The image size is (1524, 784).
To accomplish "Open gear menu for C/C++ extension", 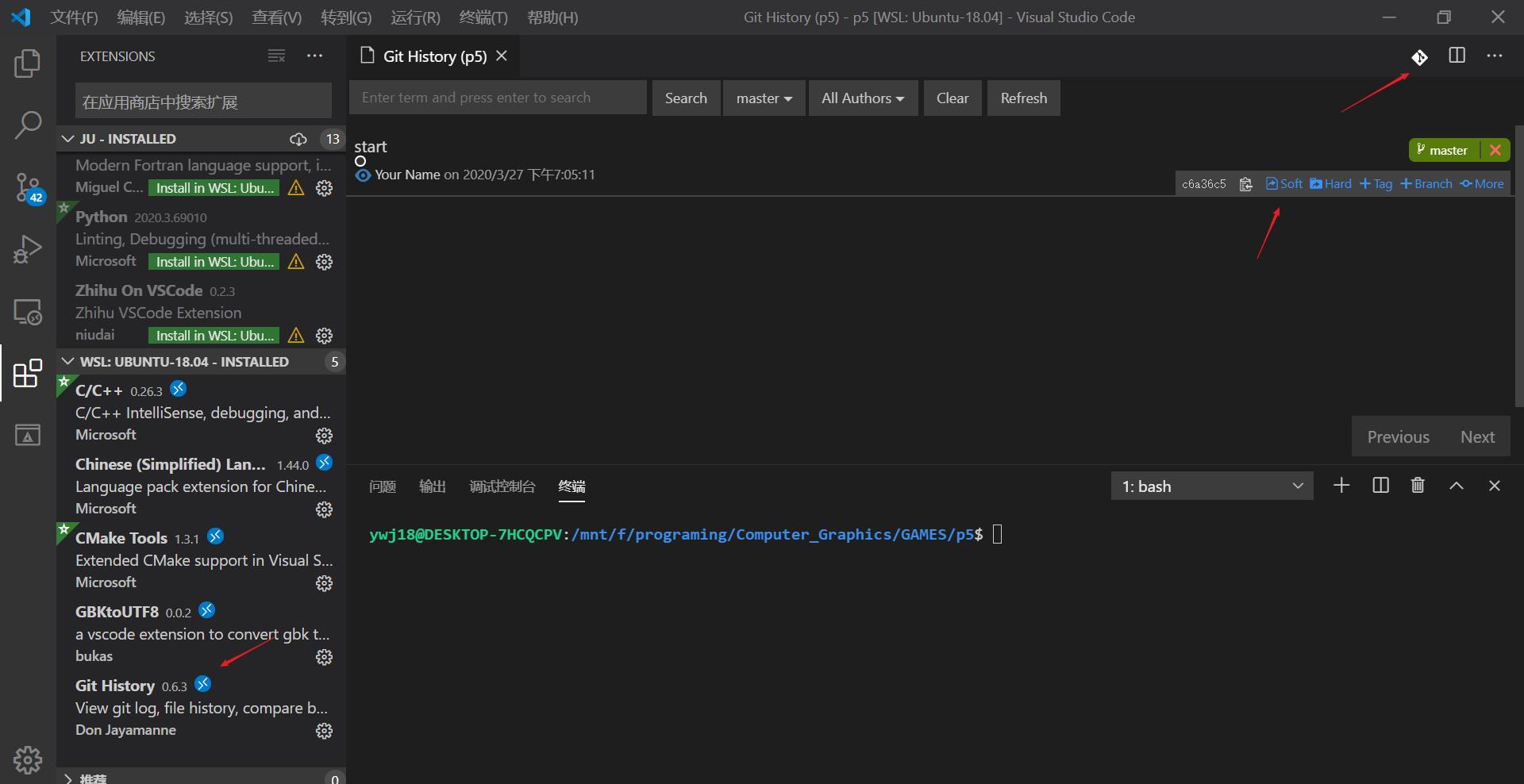I will (x=324, y=436).
